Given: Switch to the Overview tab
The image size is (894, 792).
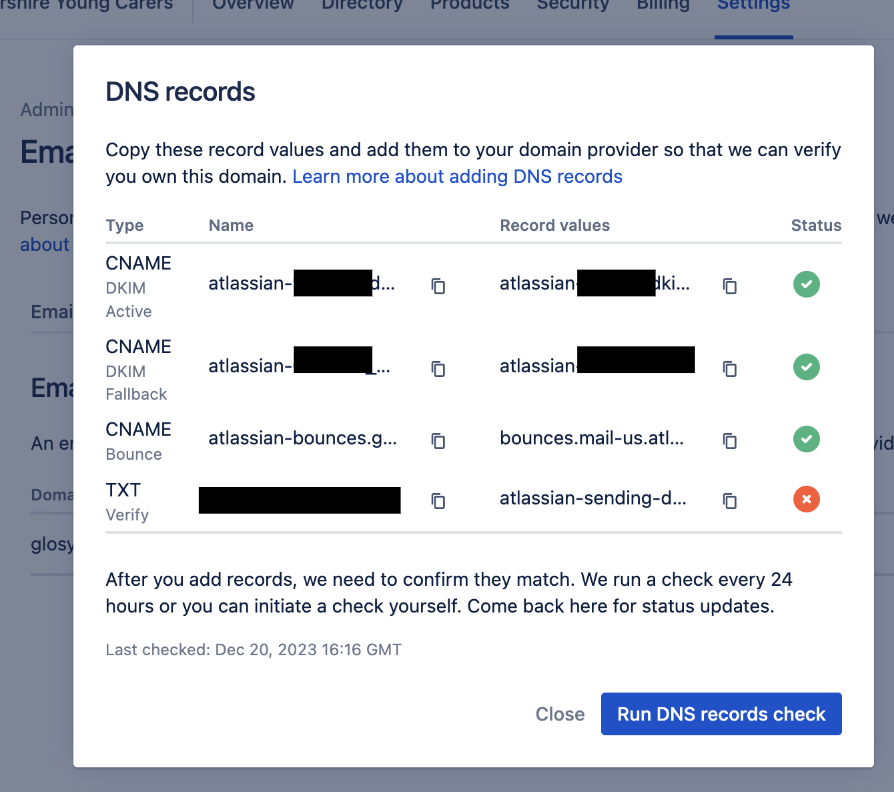Looking at the screenshot, I should point(252,6).
